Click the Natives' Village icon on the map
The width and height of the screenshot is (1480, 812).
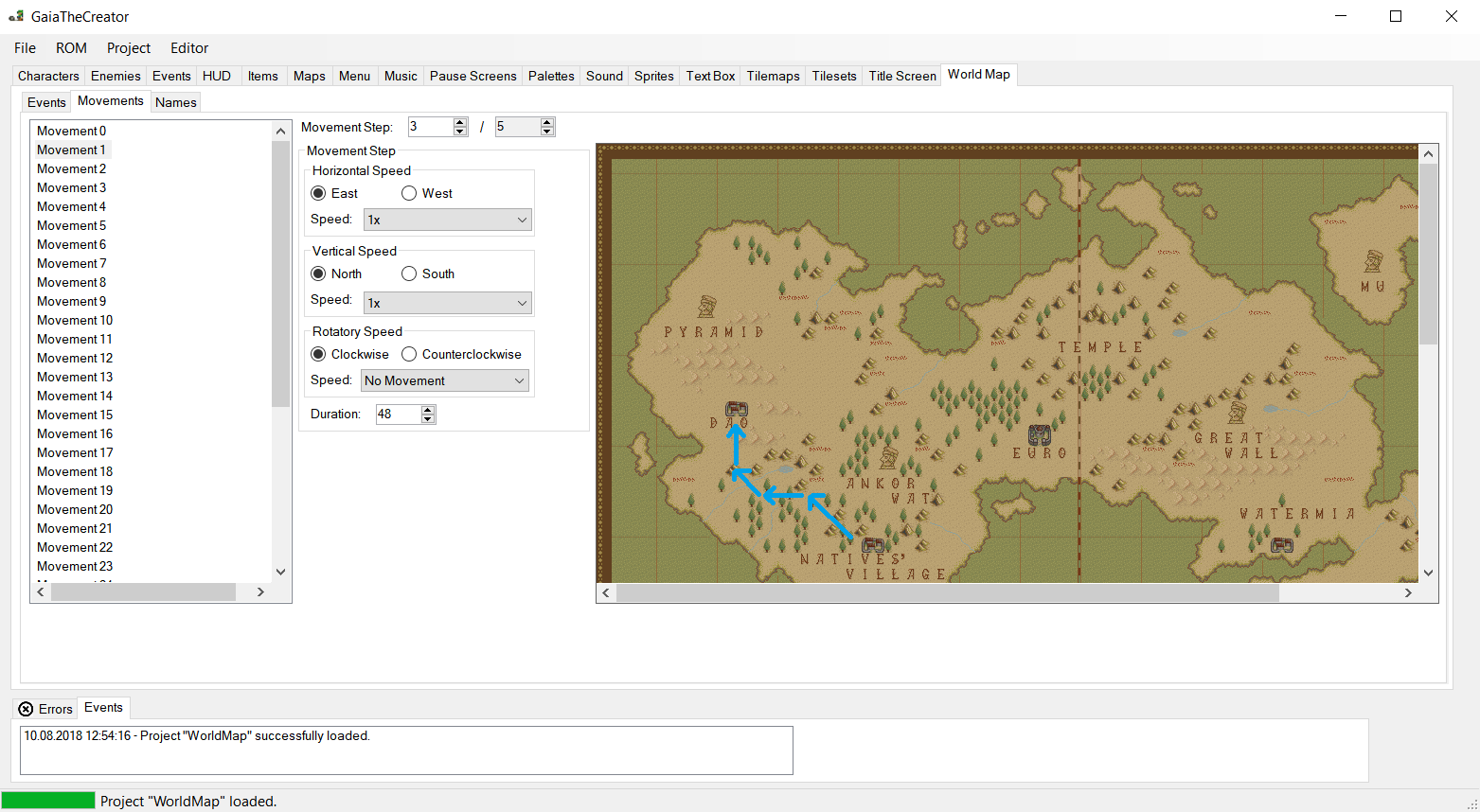pyautogui.click(x=872, y=545)
